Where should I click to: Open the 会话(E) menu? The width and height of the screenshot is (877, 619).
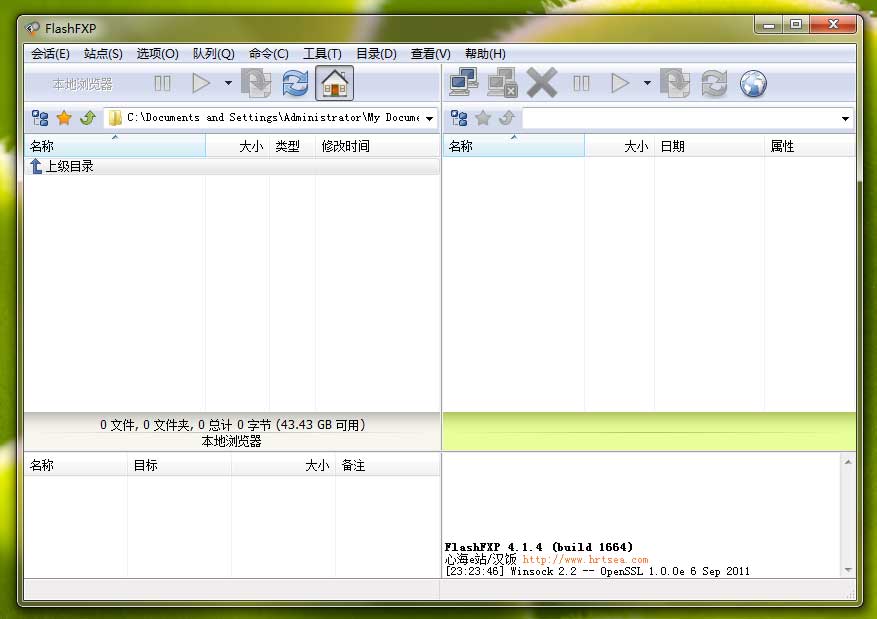coord(50,54)
